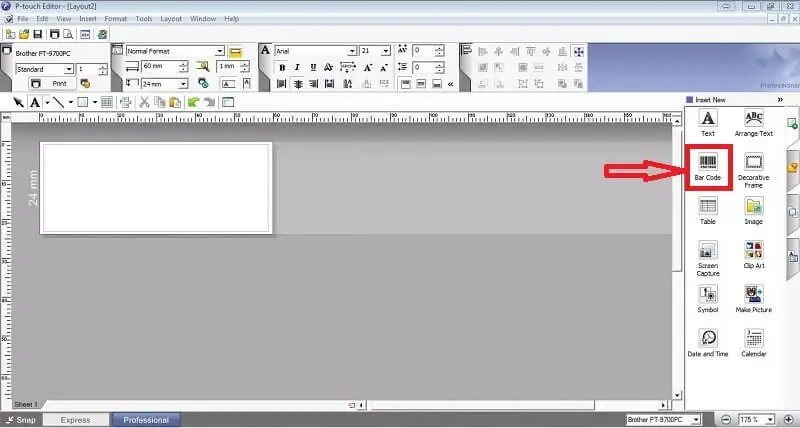Switch to the Express mode tab
The image size is (800, 428).
76,420
